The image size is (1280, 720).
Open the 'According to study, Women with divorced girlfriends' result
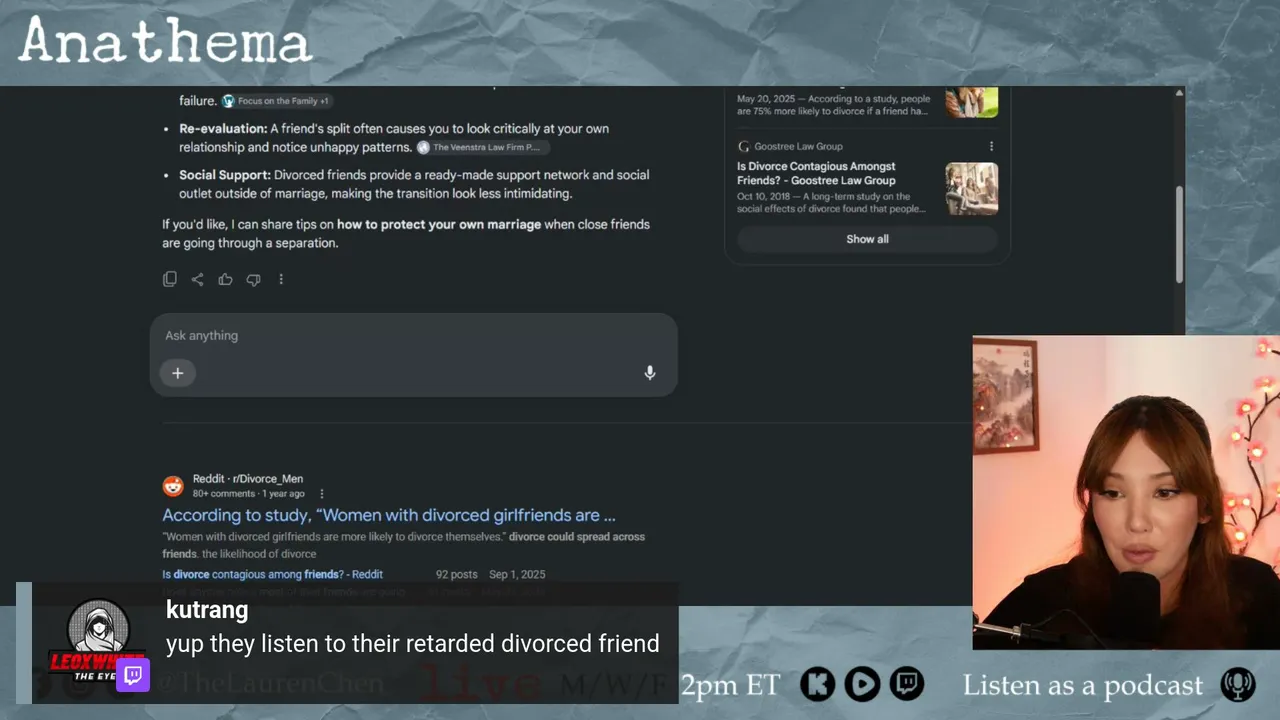[x=389, y=515]
